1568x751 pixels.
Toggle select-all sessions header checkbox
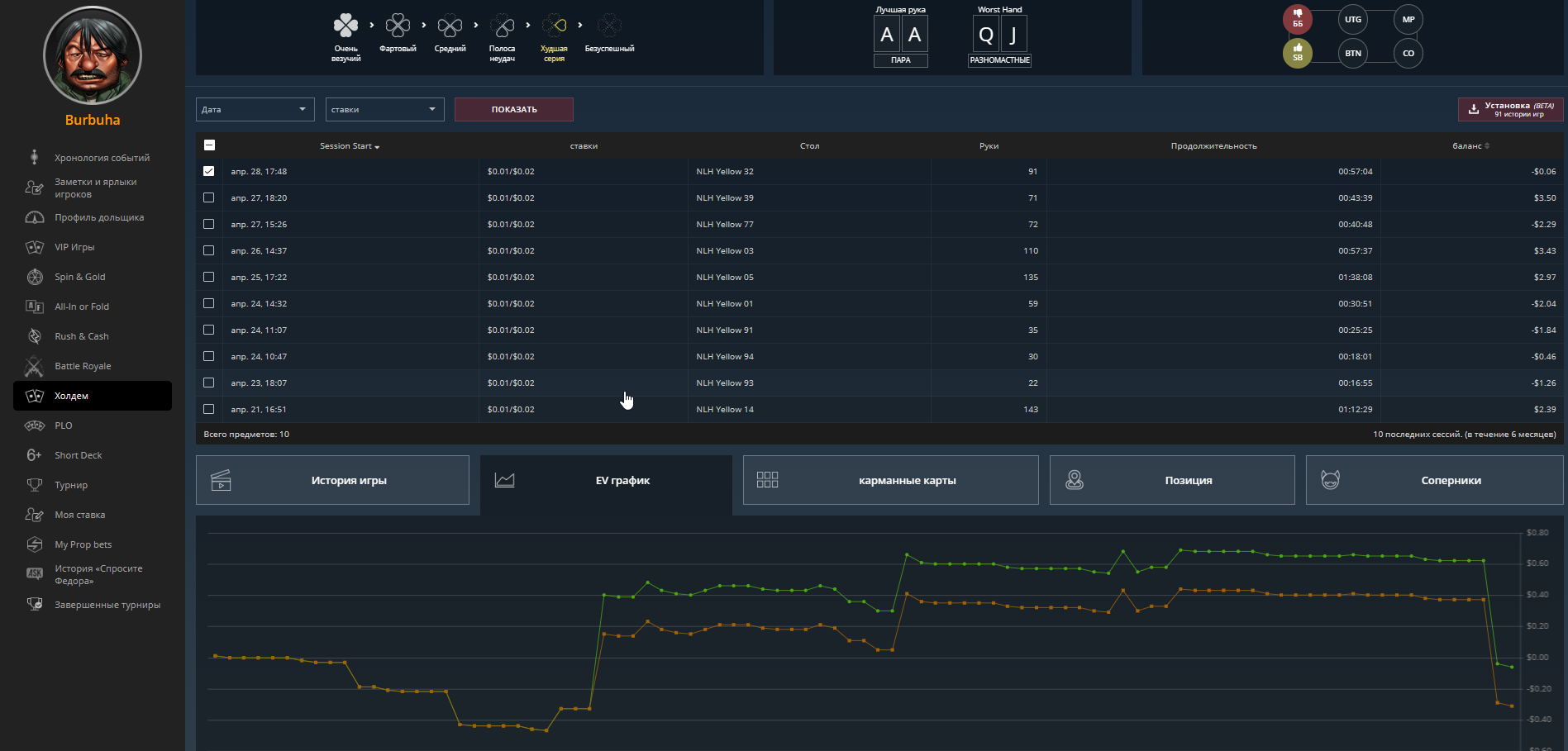pyautogui.click(x=209, y=145)
